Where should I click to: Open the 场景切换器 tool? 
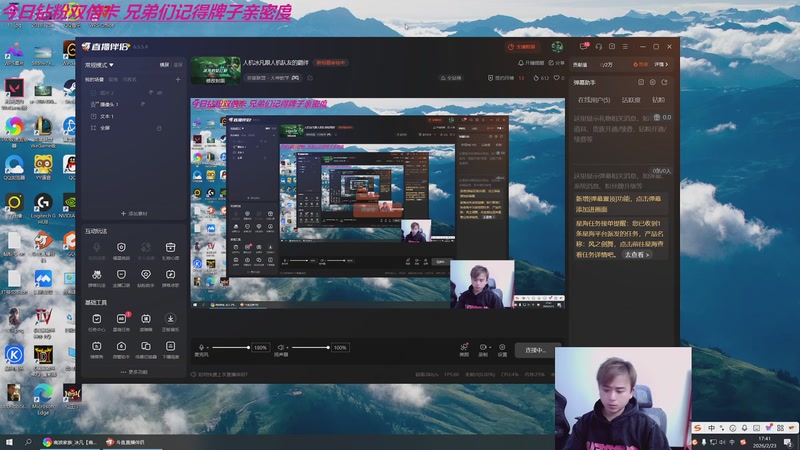tap(146, 349)
